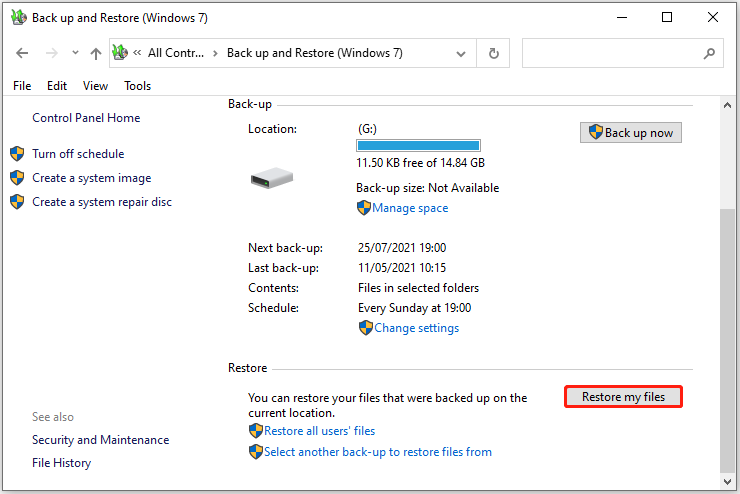Refresh the Back up and Restore page
Viewport: 740px width, 494px height.
click(494, 53)
